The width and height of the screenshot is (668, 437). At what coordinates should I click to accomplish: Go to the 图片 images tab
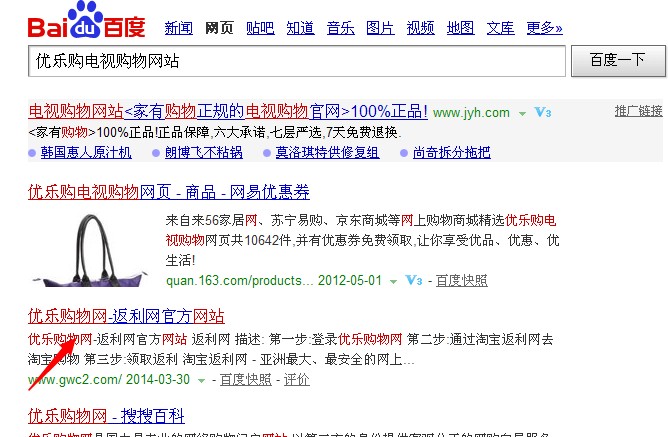(x=380, y=28)
